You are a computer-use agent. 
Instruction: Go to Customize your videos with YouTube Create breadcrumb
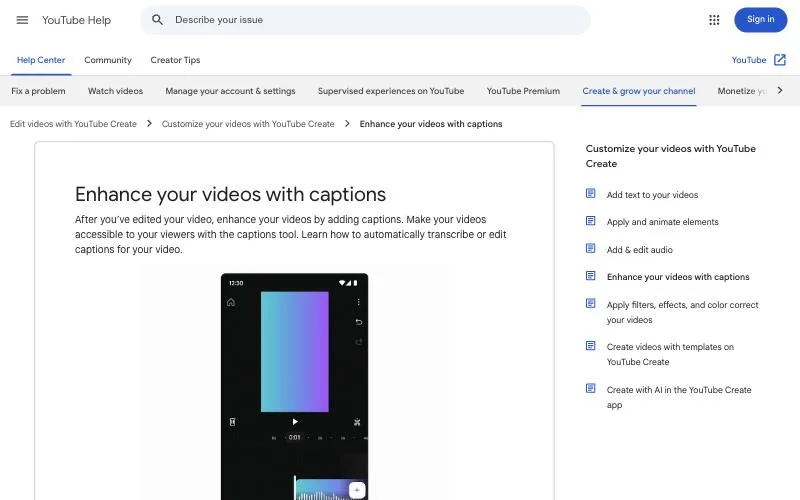click(248, 123)
